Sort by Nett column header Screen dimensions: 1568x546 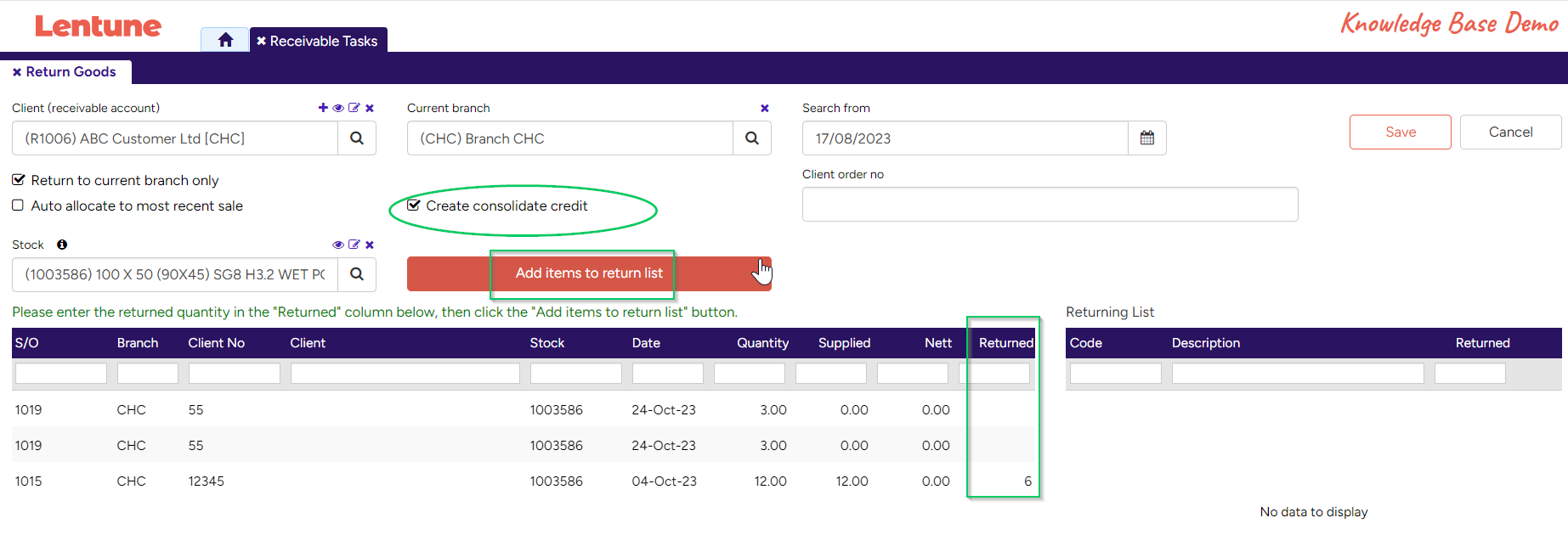938,343
